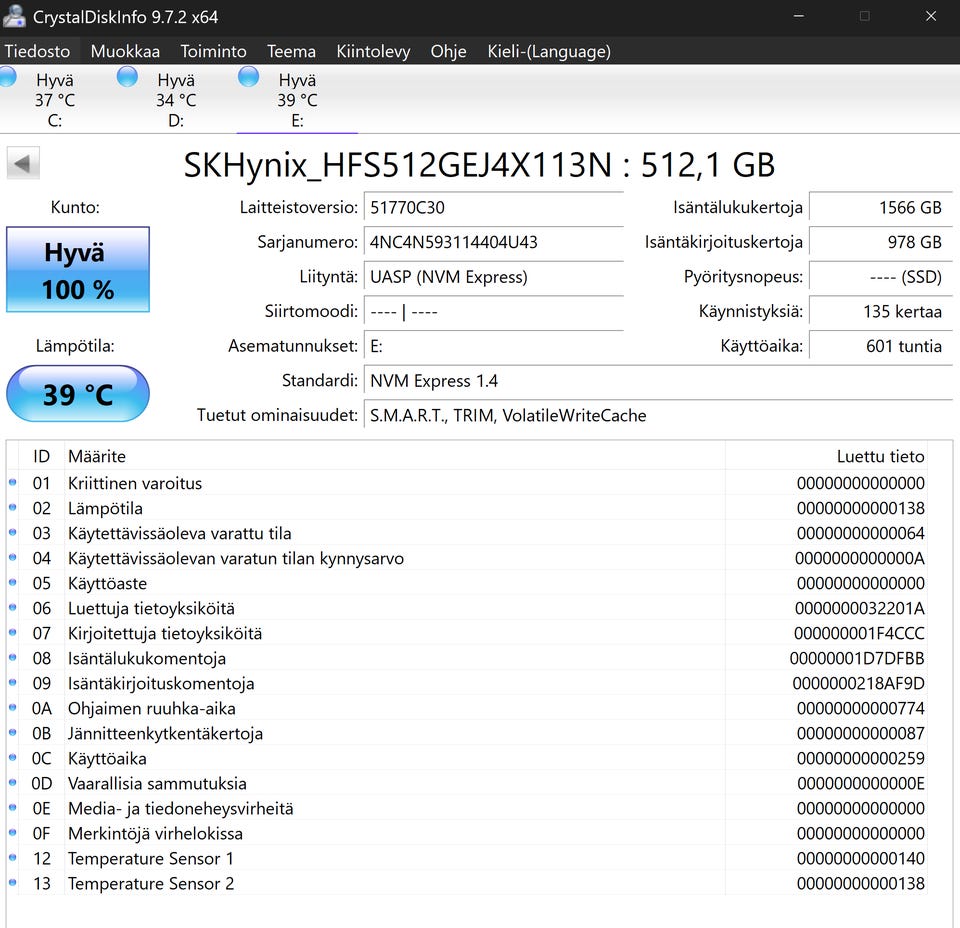Select the D: drive at 34 °C
The width and height of the screenshot is (960, 928).
pyautogui.click(x=176, y=100)
